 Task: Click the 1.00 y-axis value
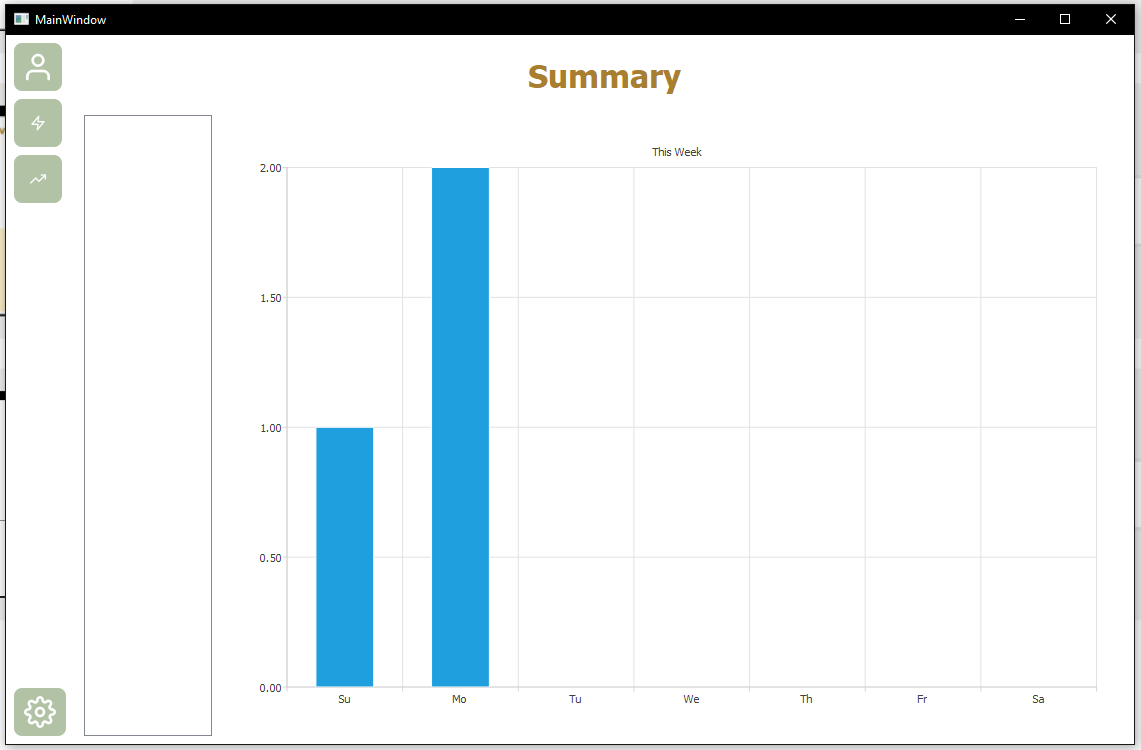270,428
